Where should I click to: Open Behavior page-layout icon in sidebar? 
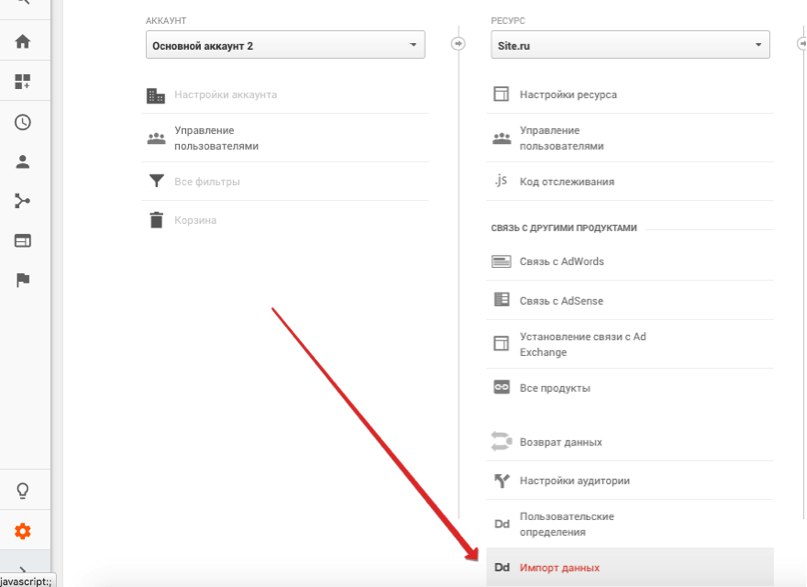(23, 241)
